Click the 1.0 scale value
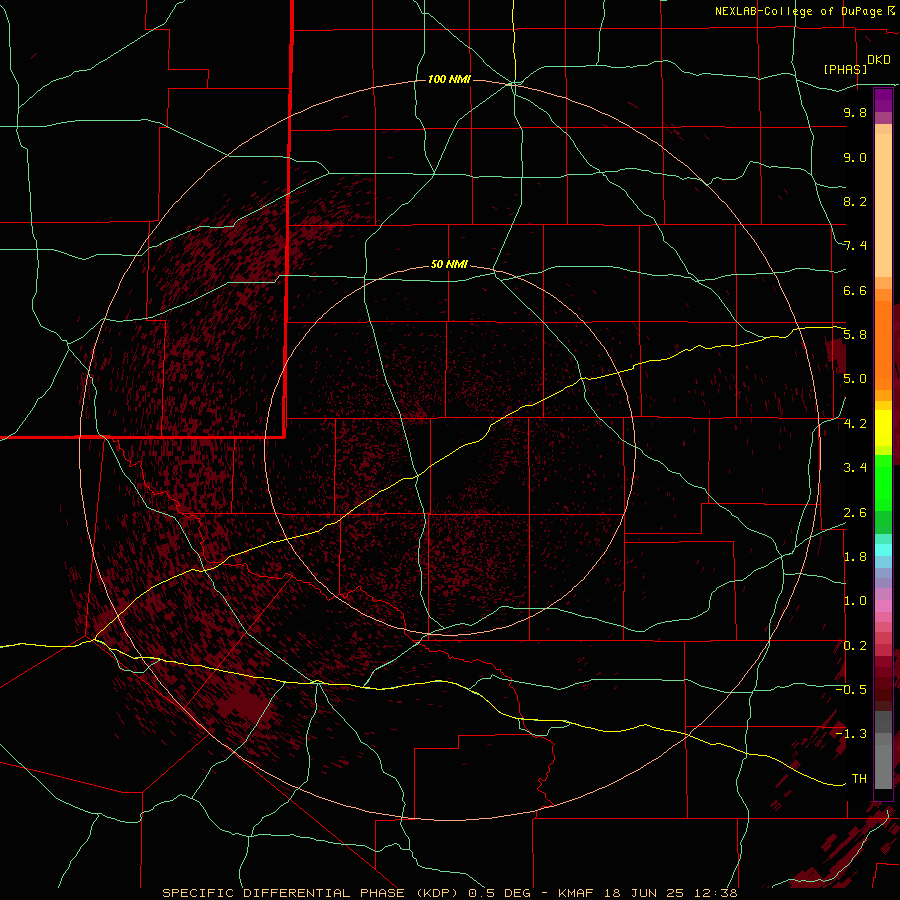 [855, 601]
